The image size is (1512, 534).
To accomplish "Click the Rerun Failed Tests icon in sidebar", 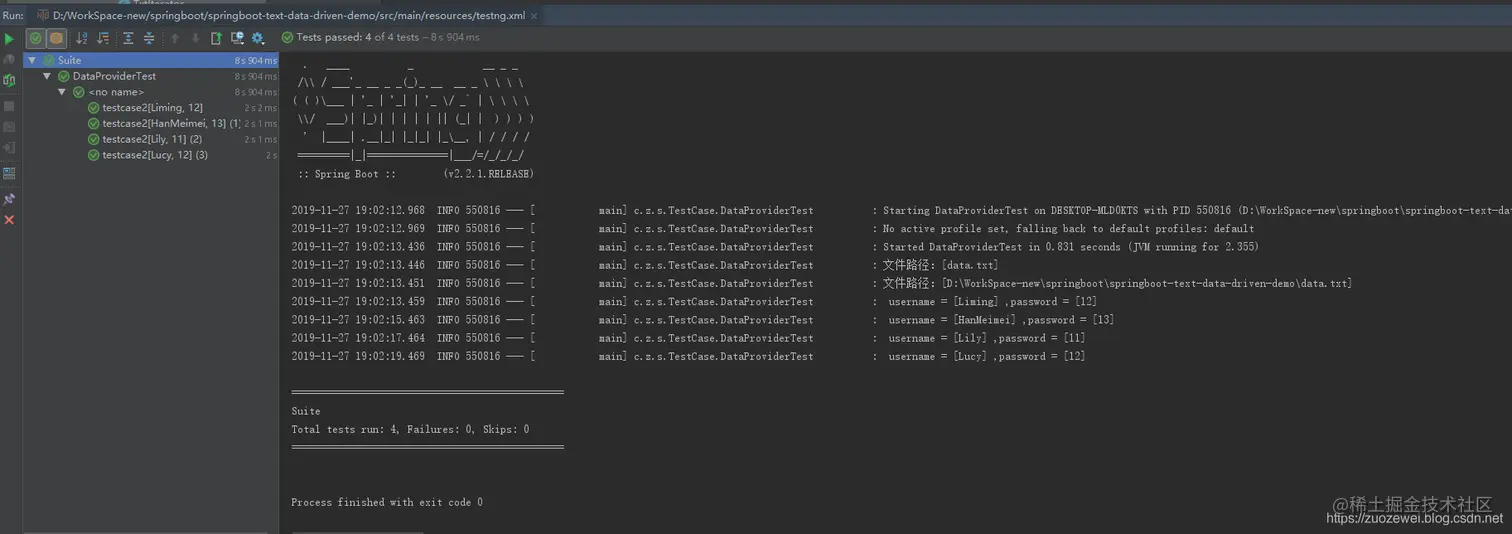I will pos(9,60).
